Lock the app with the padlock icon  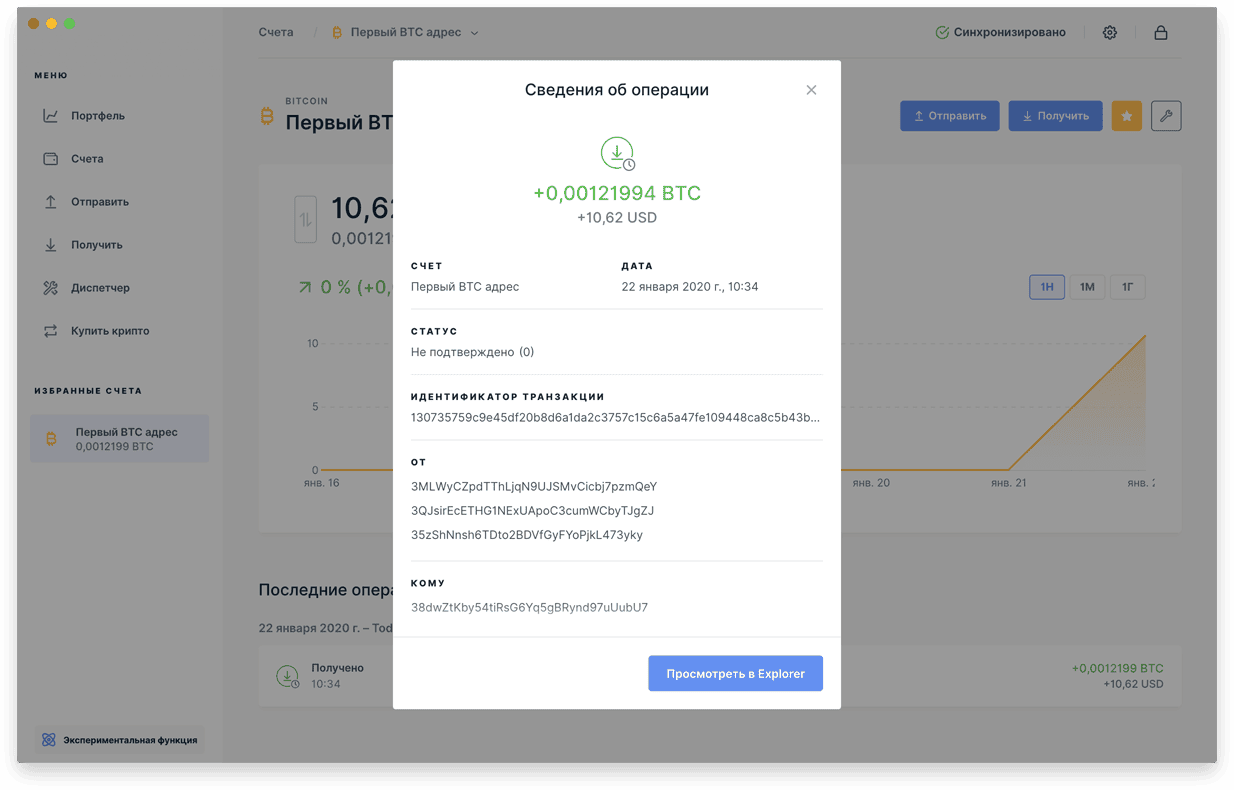(x=1161, y=32)
